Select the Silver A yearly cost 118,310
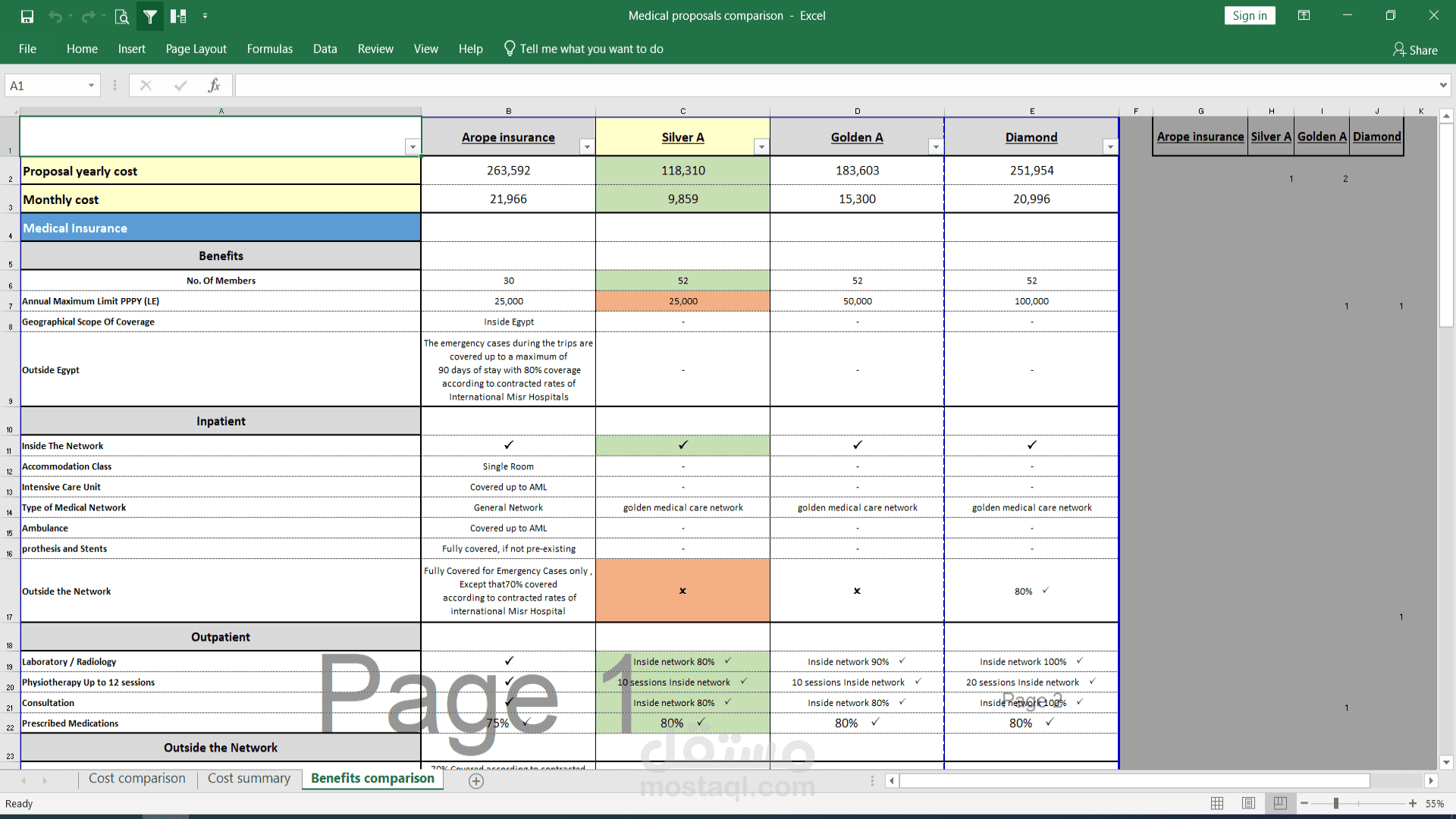The height and width of the screenshot is (819, 1456). [683, 171]
